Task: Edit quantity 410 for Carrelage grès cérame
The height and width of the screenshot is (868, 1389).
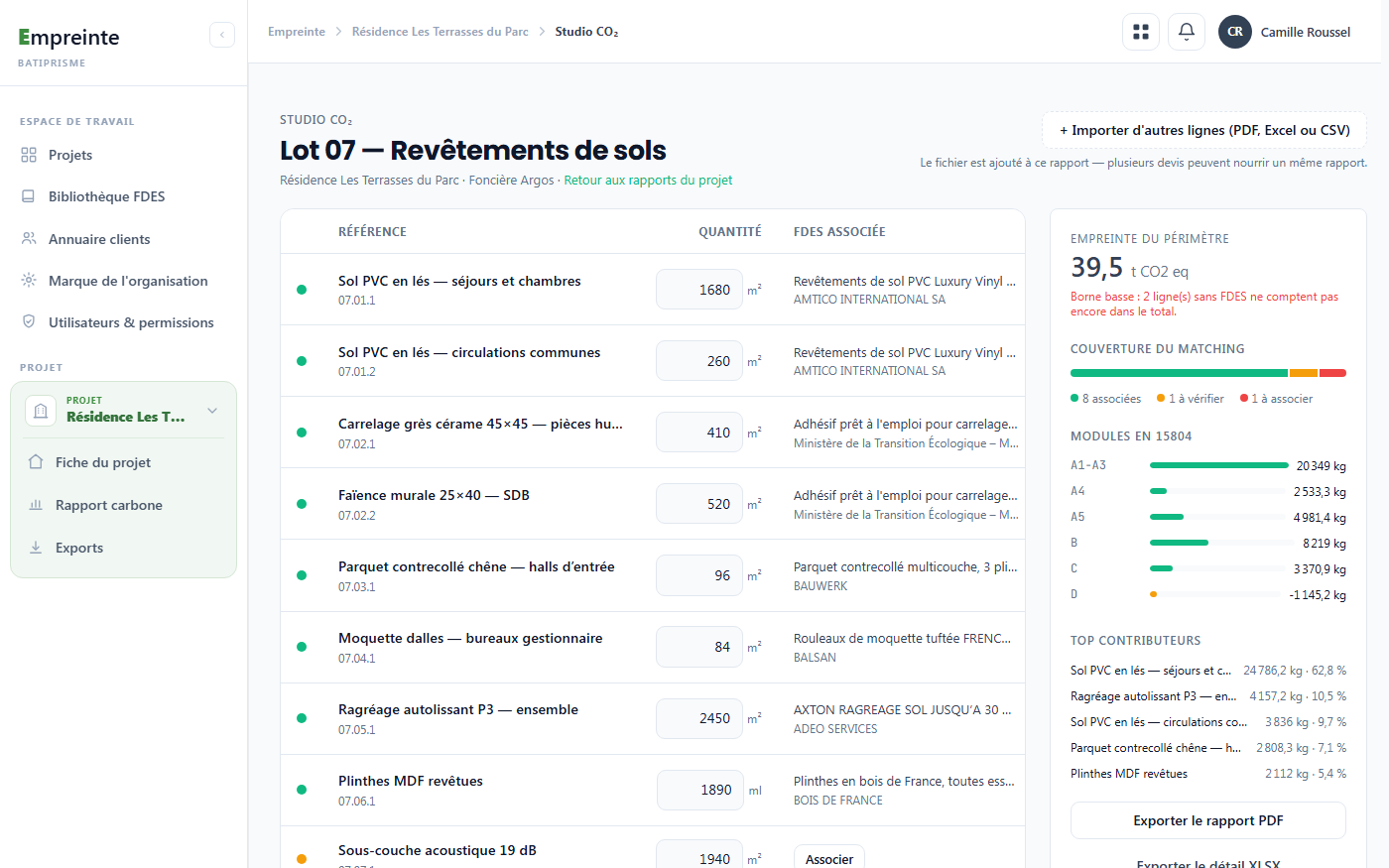Action: coord(699,433)
